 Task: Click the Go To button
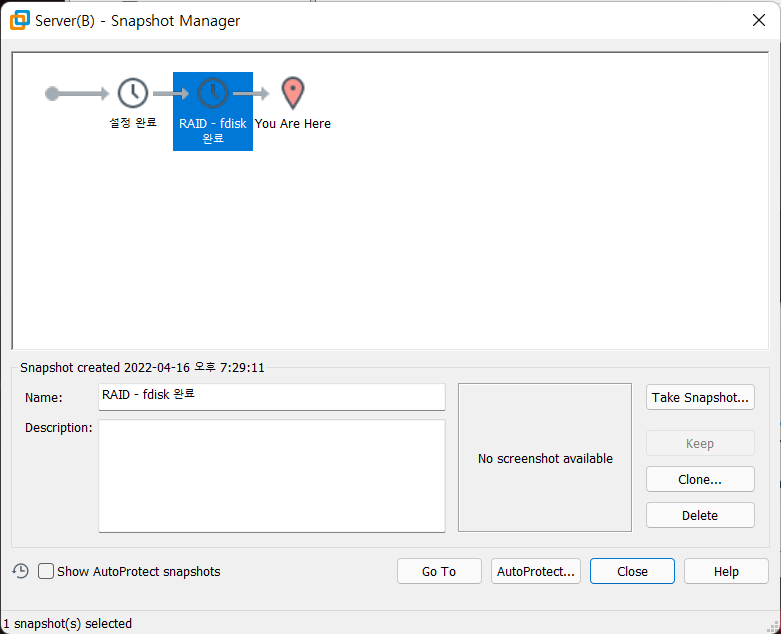click(439, 571)
